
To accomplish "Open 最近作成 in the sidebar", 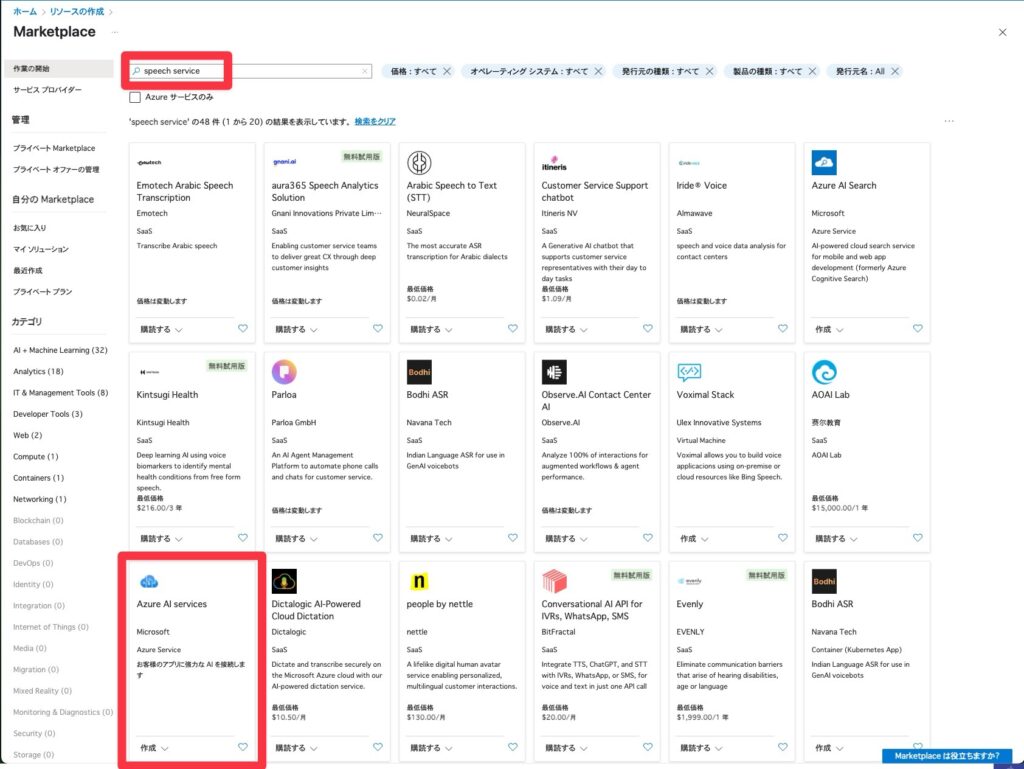I will (28, 270).
